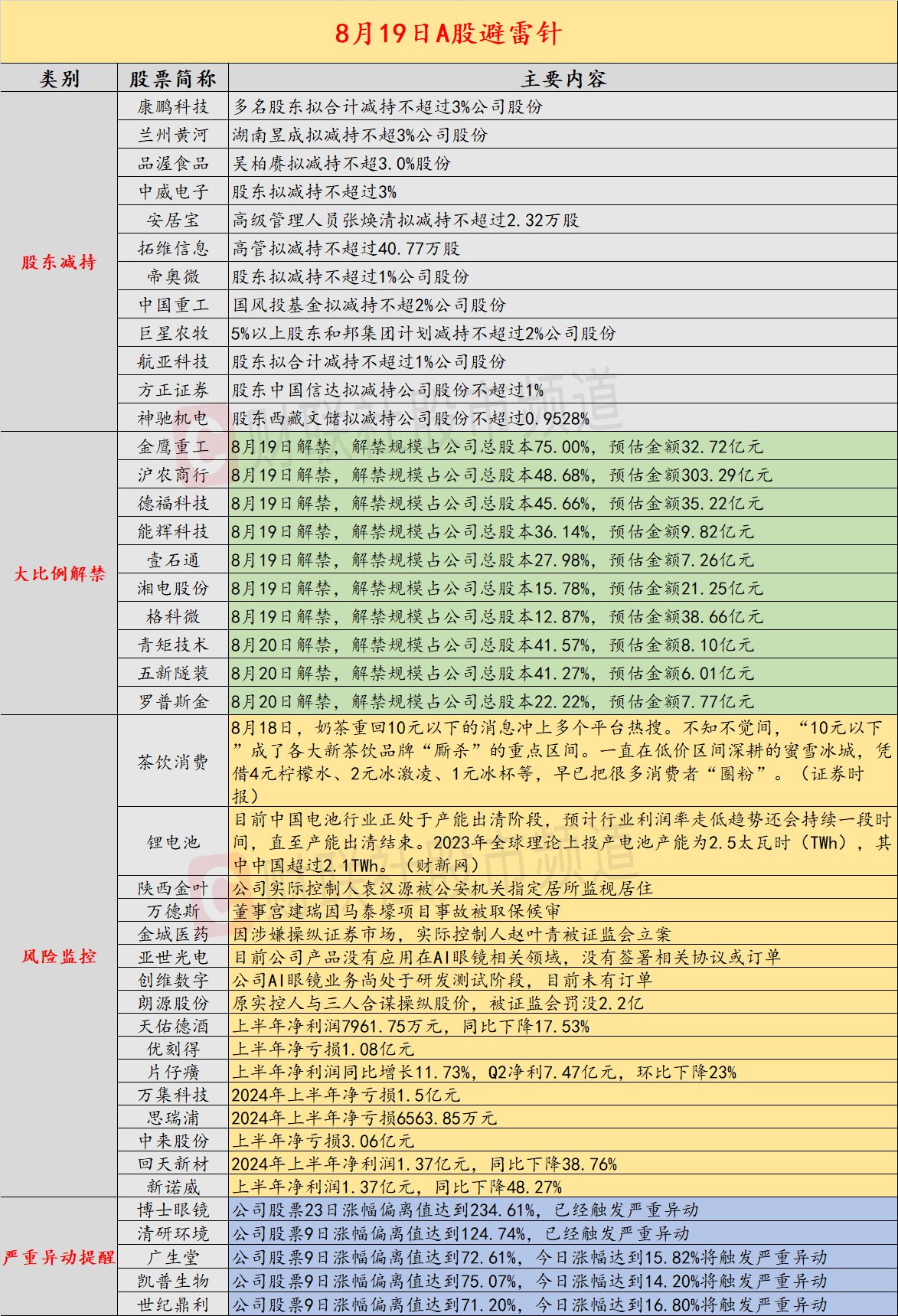
Task: Select stock name "湘电股份"
Action: [x=173, y=588]
